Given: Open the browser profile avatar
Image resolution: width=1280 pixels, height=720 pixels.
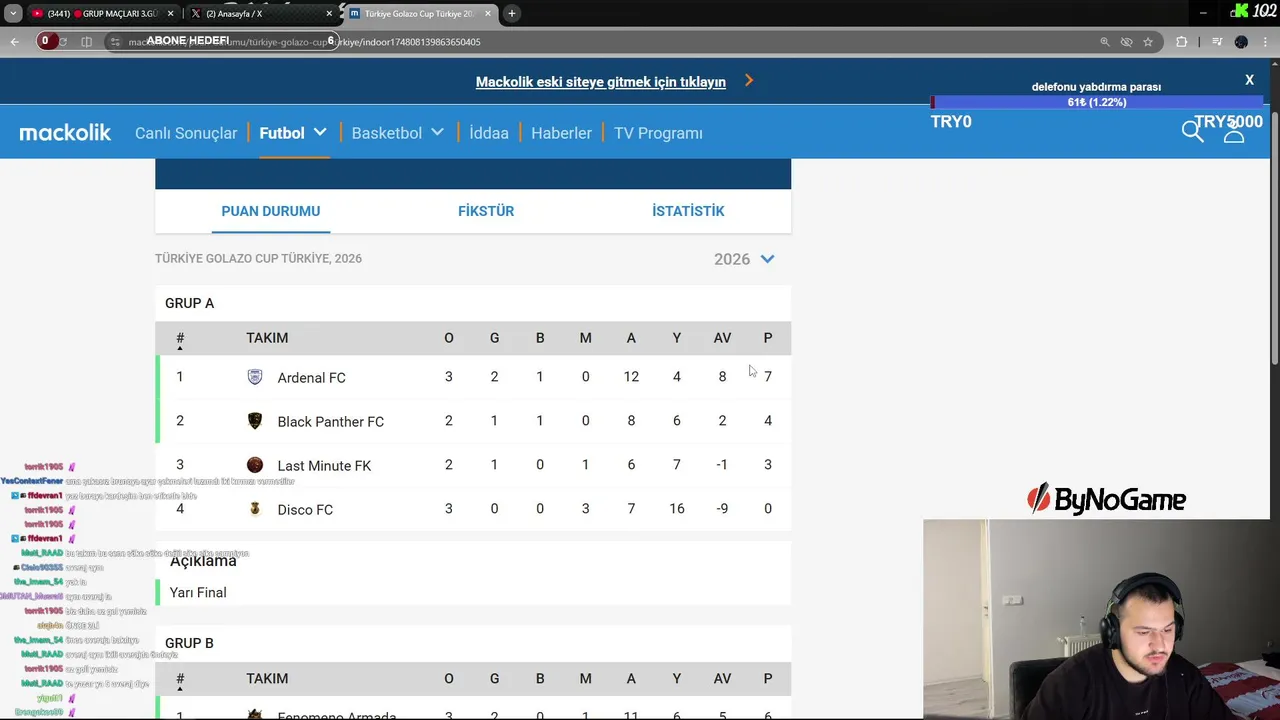Looking at the screenshot, I should 1241,42.
